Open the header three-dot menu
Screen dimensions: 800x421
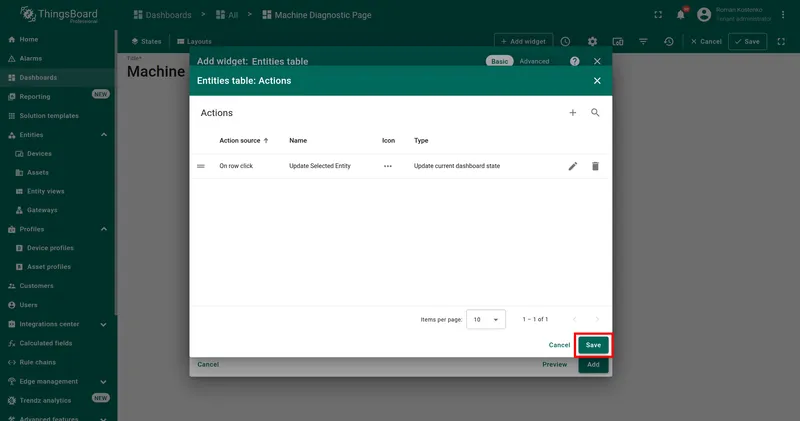point(783,15)
